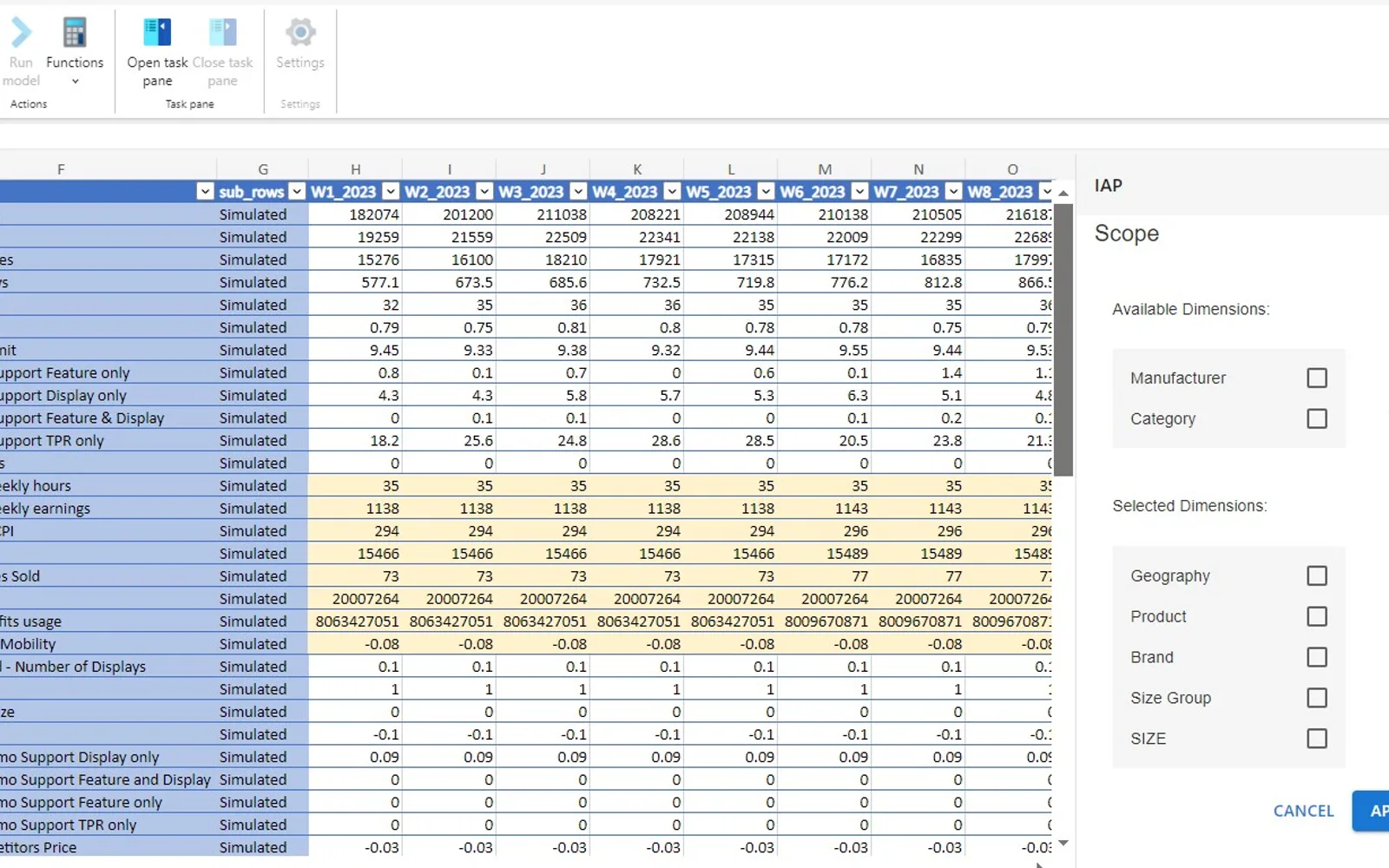1389x868 pixels.
Task: Enable the Size Group checkbox
Action: 1317,698
